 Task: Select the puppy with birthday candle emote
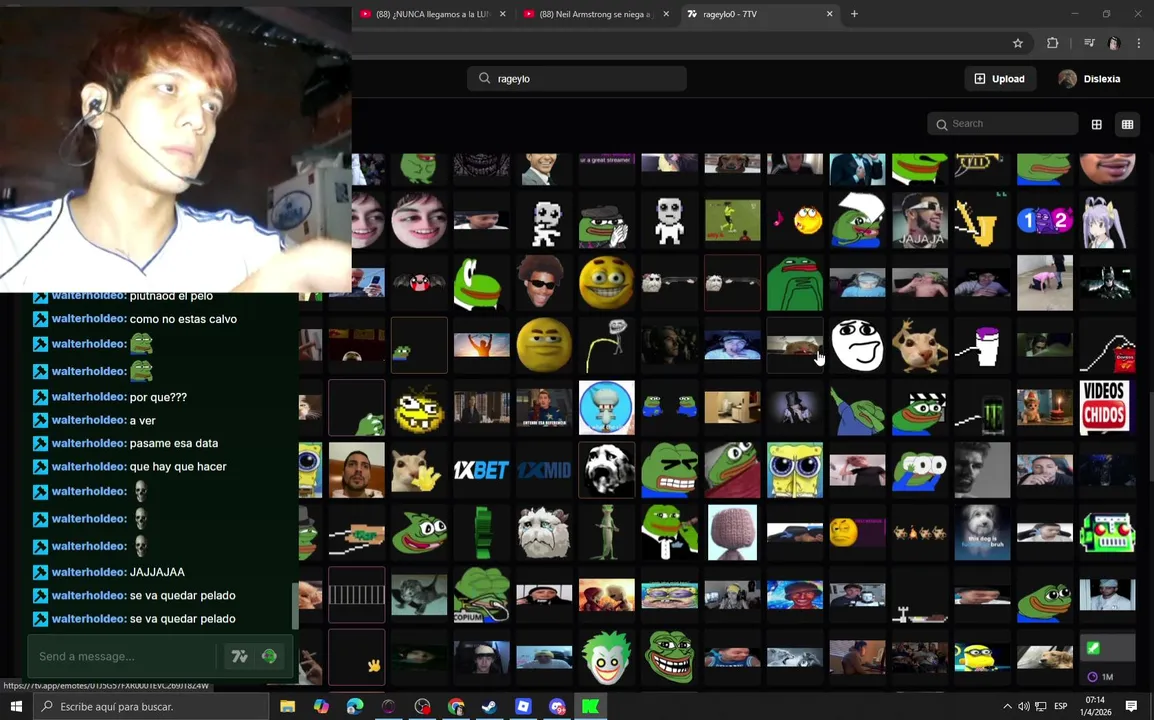(x=1044, y=407)
